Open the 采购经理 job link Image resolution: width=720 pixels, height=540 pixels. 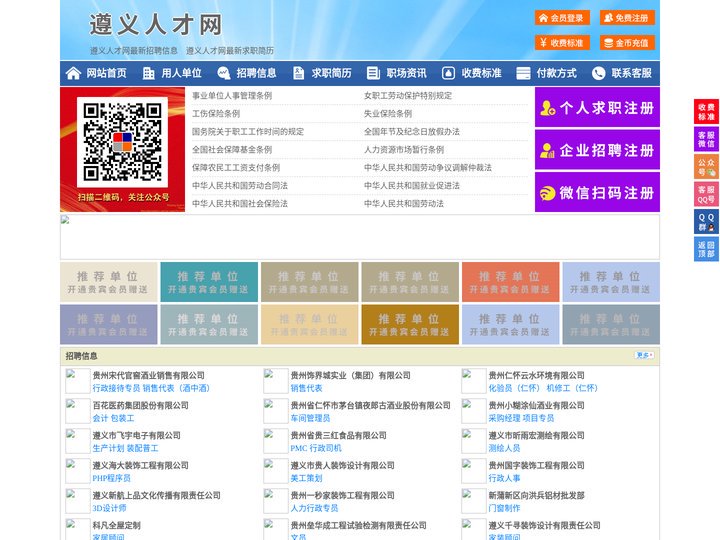tap(504, 418)
